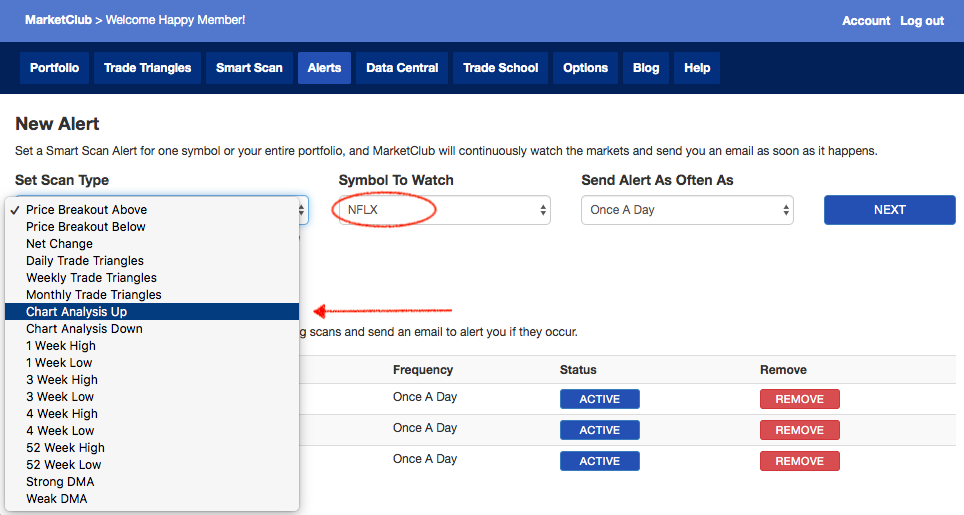Select 52 Week Low scan
The image size is (964, 515).
(x=152, y=465)
